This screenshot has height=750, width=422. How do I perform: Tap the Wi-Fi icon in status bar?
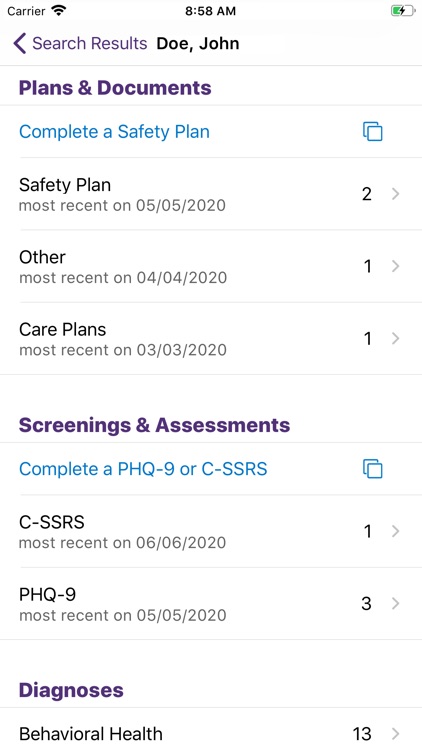(x=59, y=11)
